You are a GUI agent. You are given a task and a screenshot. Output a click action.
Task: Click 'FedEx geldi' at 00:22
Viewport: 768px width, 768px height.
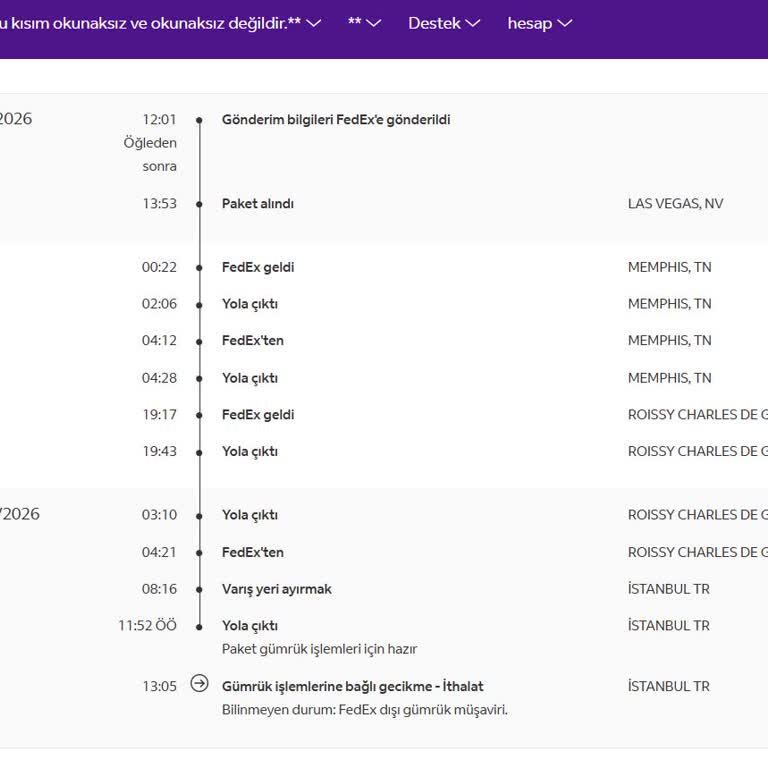(x=258, y=267)
